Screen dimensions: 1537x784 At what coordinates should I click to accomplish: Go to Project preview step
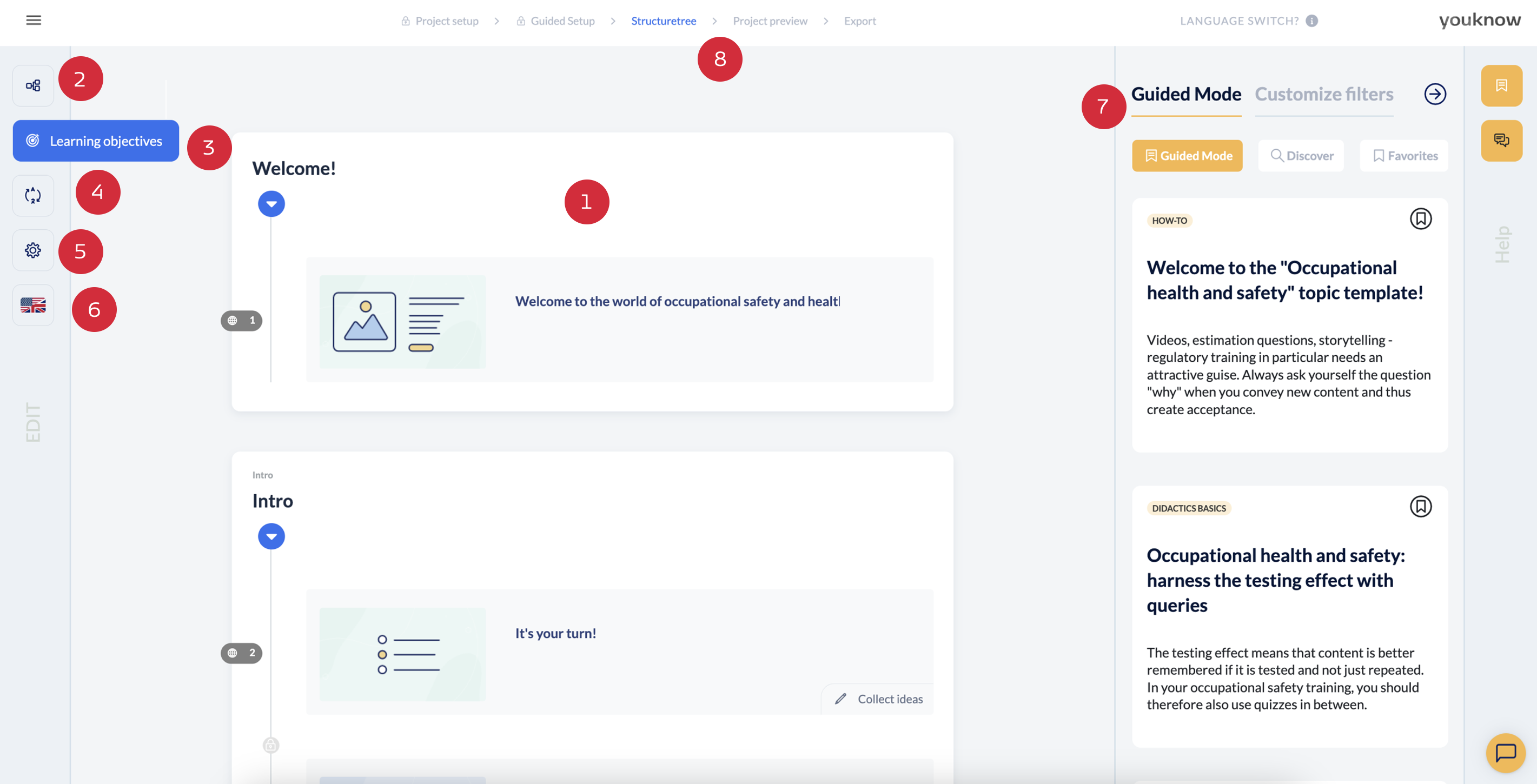tap(770, 21)
